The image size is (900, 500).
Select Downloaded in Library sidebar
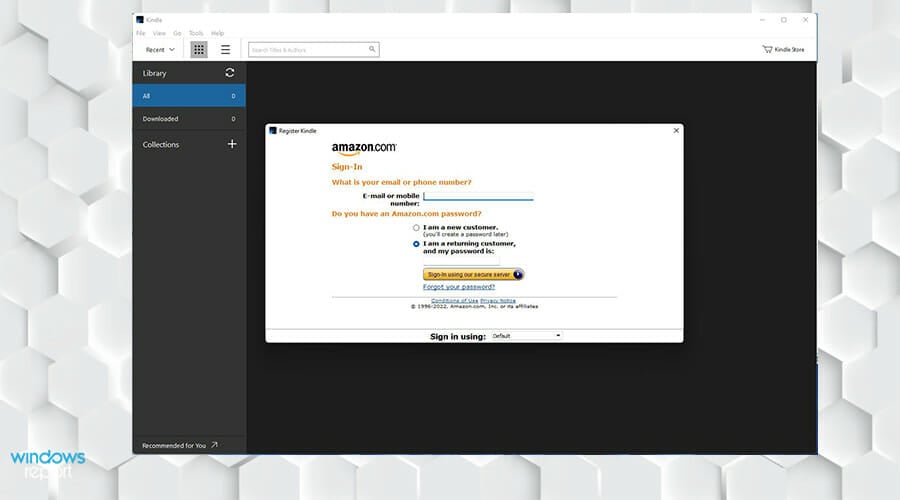[x=189, y=119]
